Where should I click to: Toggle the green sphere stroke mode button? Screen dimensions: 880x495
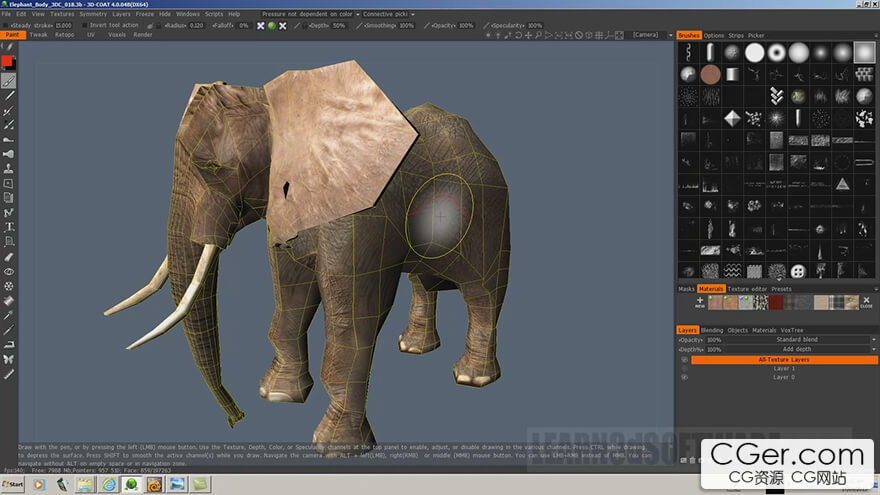(x=272, y=25)
